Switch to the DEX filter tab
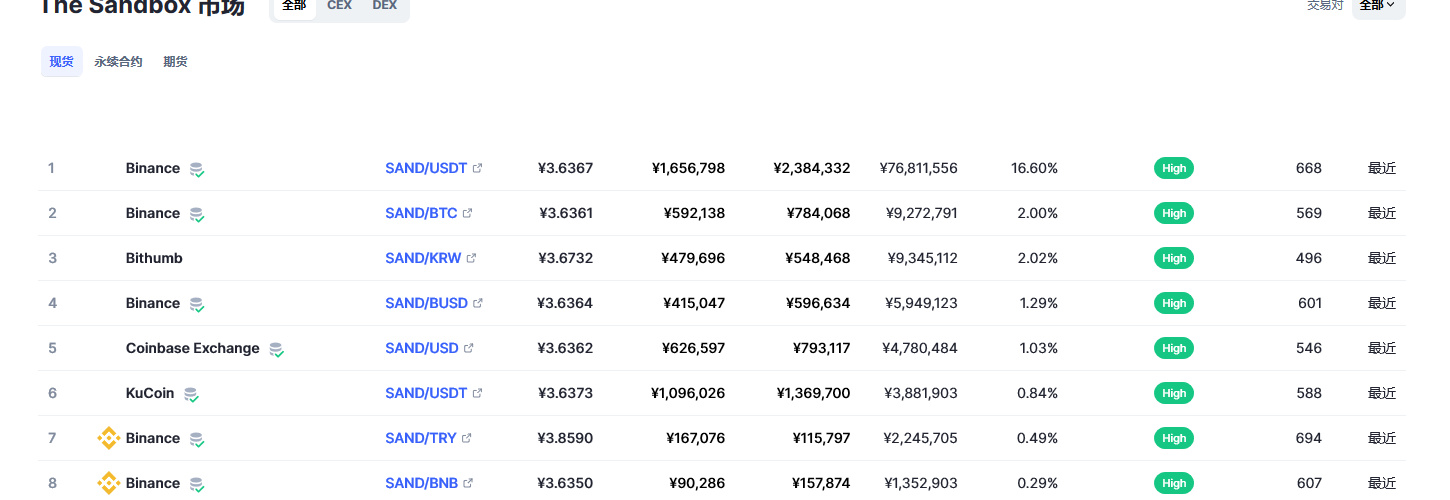Image resolution: width=1450 pixels, height=500 pixels. pos(384,6)
